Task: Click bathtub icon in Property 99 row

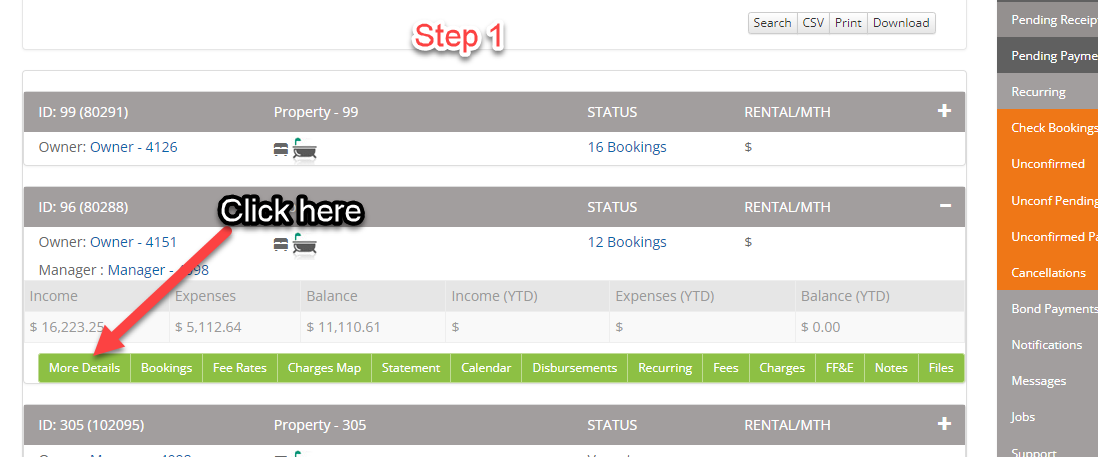Action: click(305, 148)
